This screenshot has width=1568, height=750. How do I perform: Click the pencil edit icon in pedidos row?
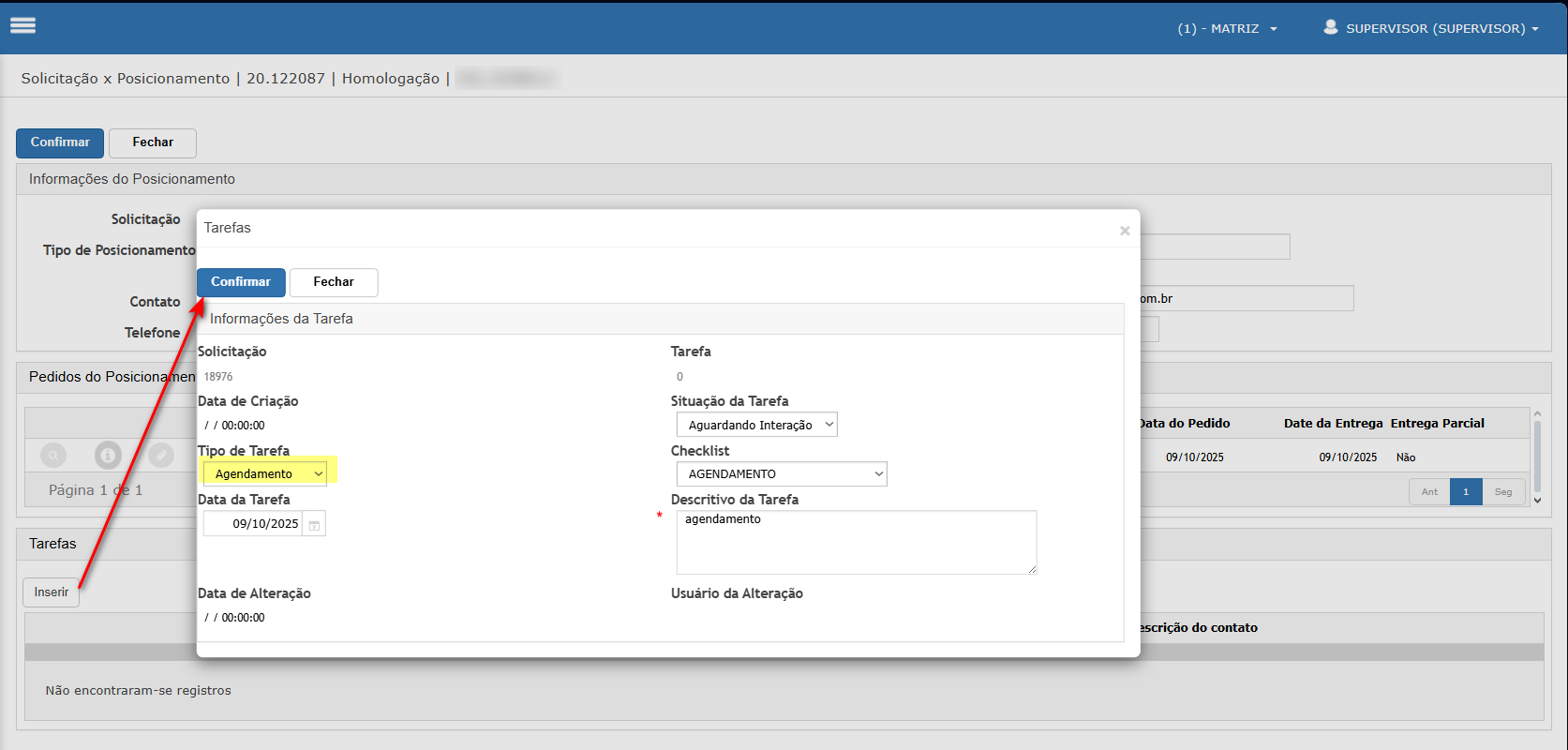click(x=161, y=456)
